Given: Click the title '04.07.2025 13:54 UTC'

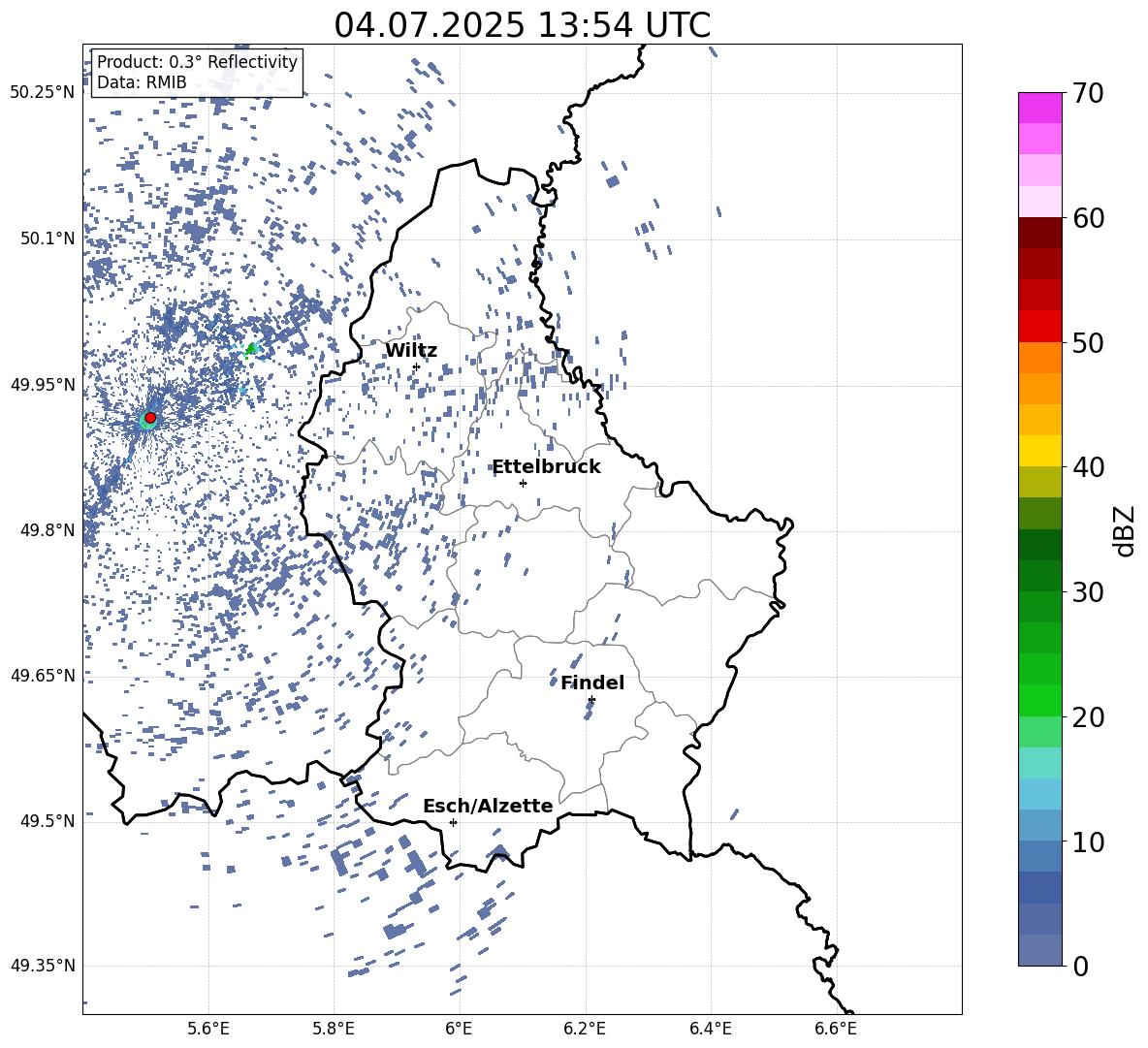Looking at the screenshot, I should tap(522, 25).
